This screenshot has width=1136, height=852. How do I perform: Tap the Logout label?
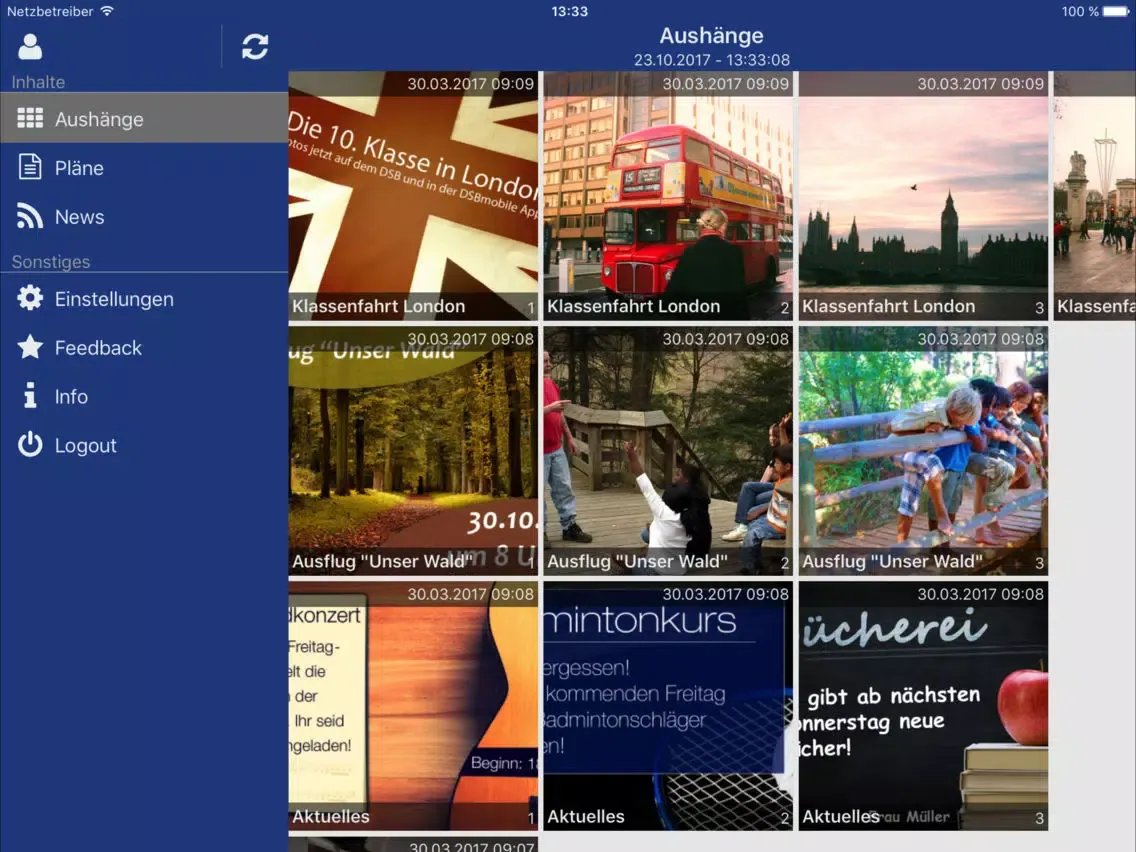click(x=85, y=446)
